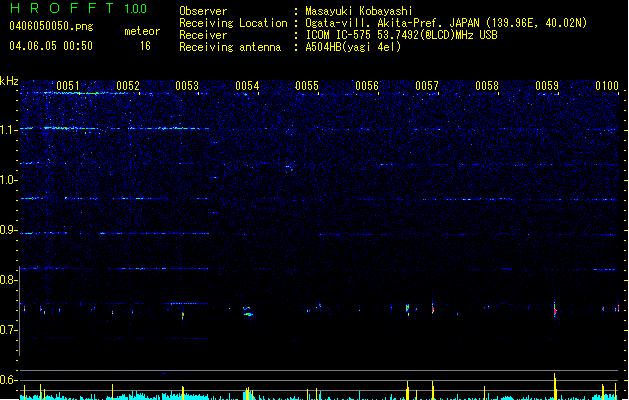Screen dimensions: 629x400
Task: Select the filename 0406050050.png
Action: [x=51, y=26]
